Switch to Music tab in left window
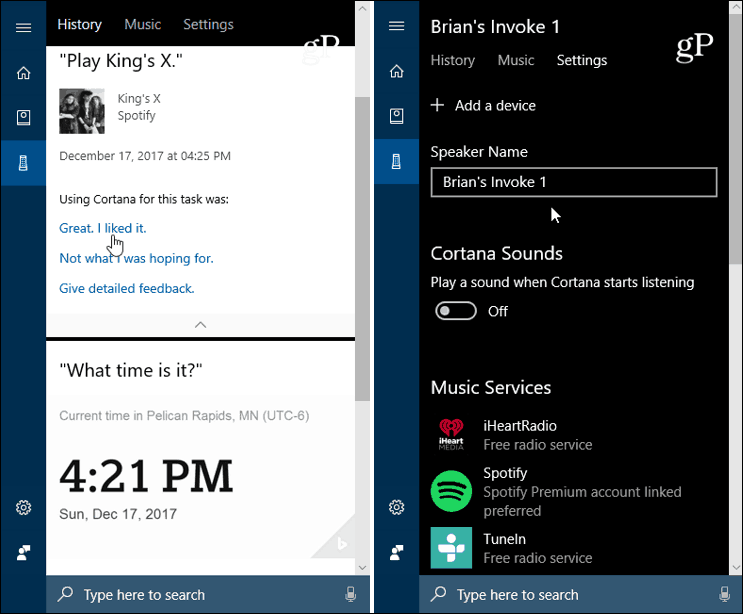The width and height of the screenshot is (743, 614). pos(143,24)
